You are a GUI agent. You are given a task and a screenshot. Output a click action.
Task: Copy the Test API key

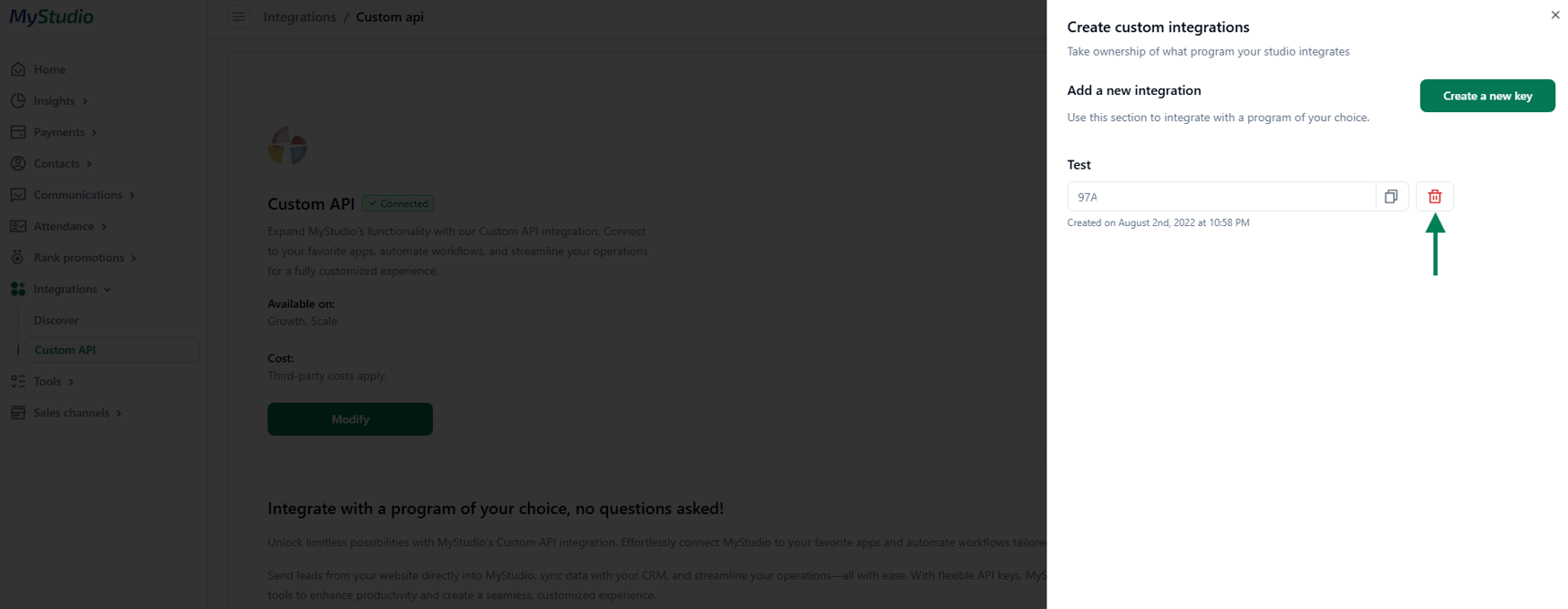click(1391, 195)
